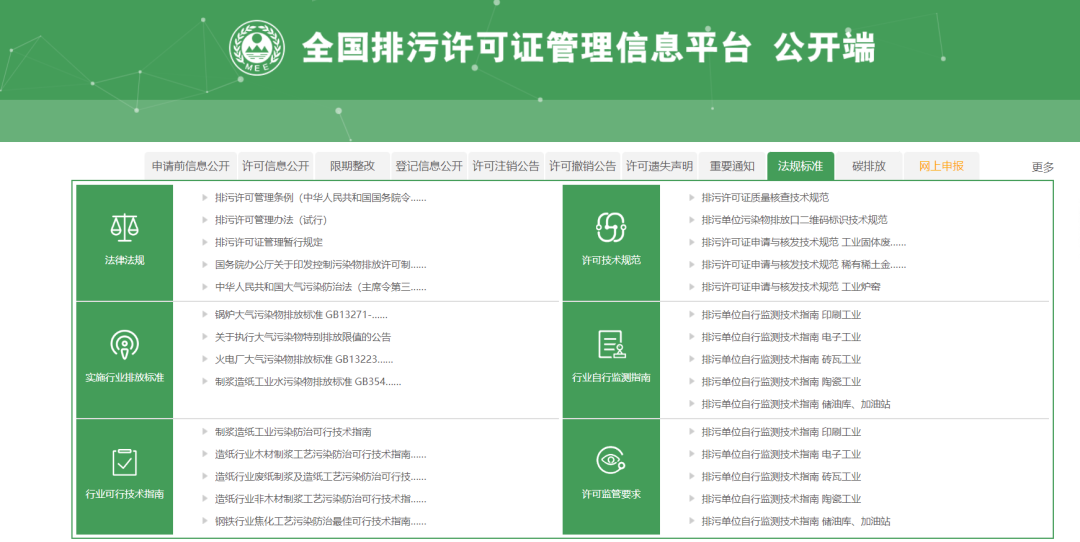
Task: Click the 许可技术规范 icon tile
Action: (x=611, y=229)
